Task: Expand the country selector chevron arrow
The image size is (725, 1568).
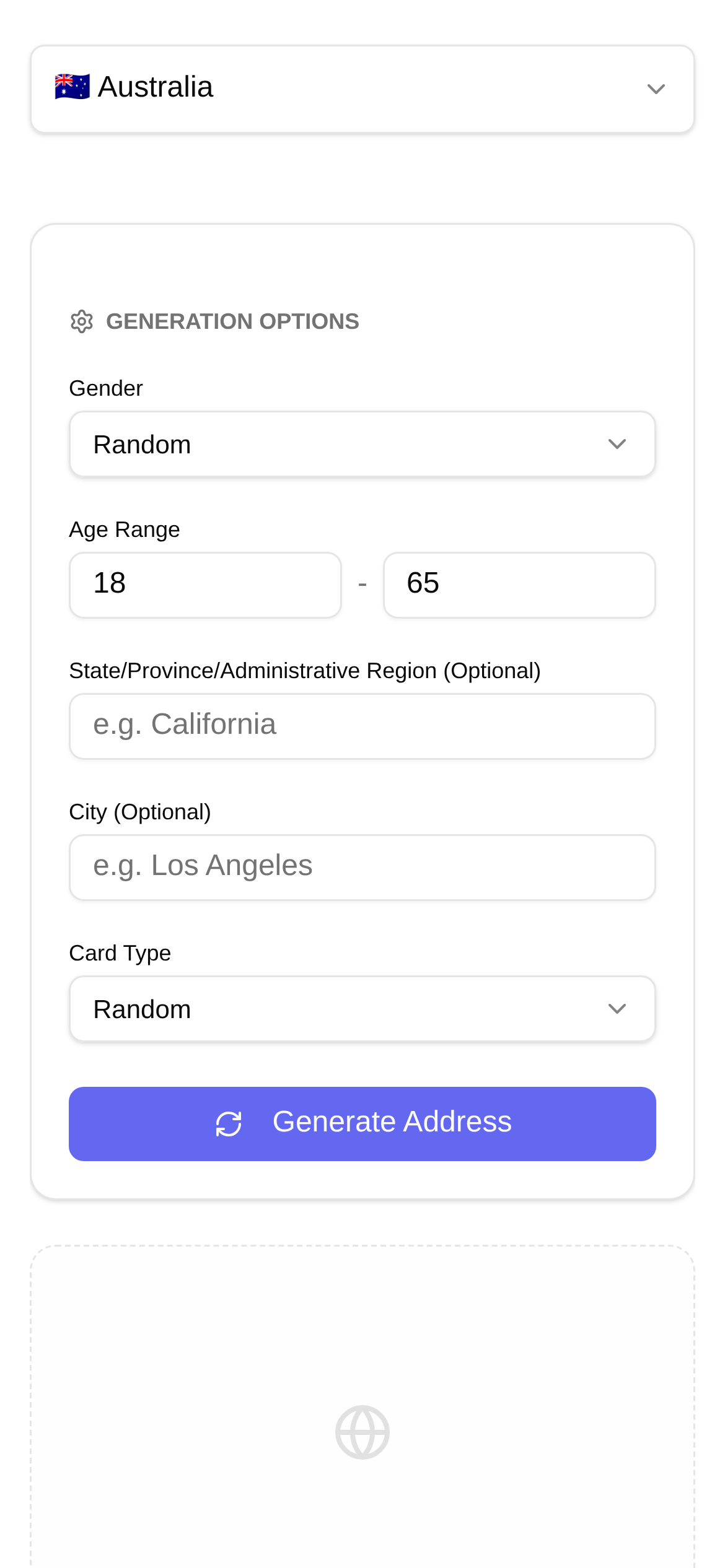Action: click(656, 89)
